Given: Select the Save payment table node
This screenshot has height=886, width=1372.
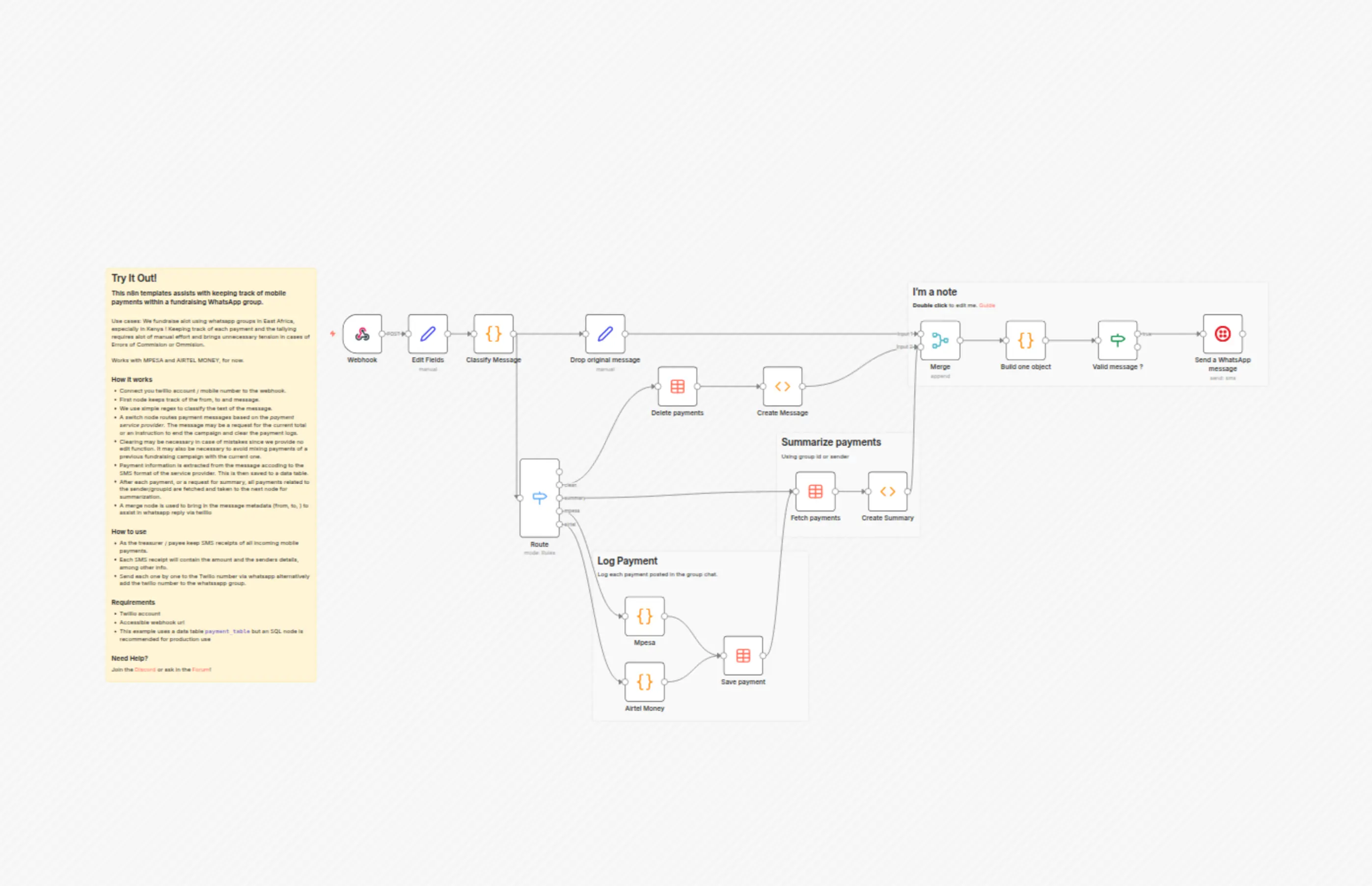Looking at the screenshot, I should pyautogui.click(x=743, y=655).
